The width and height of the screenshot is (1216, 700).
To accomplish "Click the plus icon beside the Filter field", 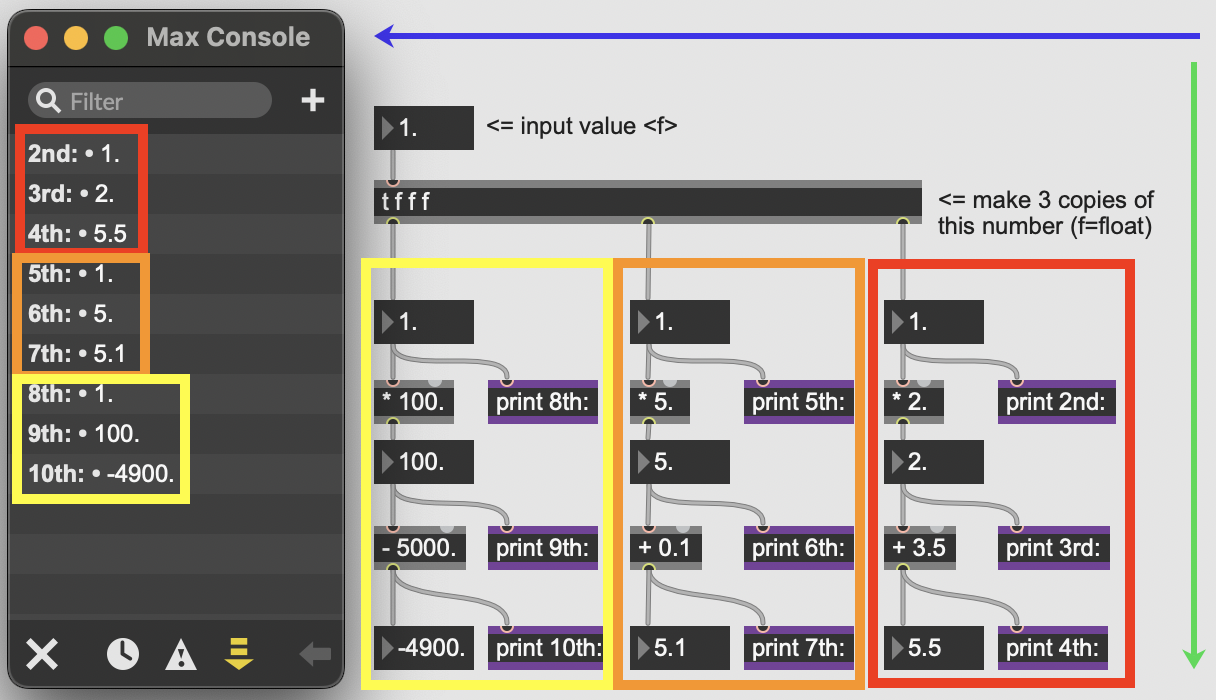I will [313, 100].
